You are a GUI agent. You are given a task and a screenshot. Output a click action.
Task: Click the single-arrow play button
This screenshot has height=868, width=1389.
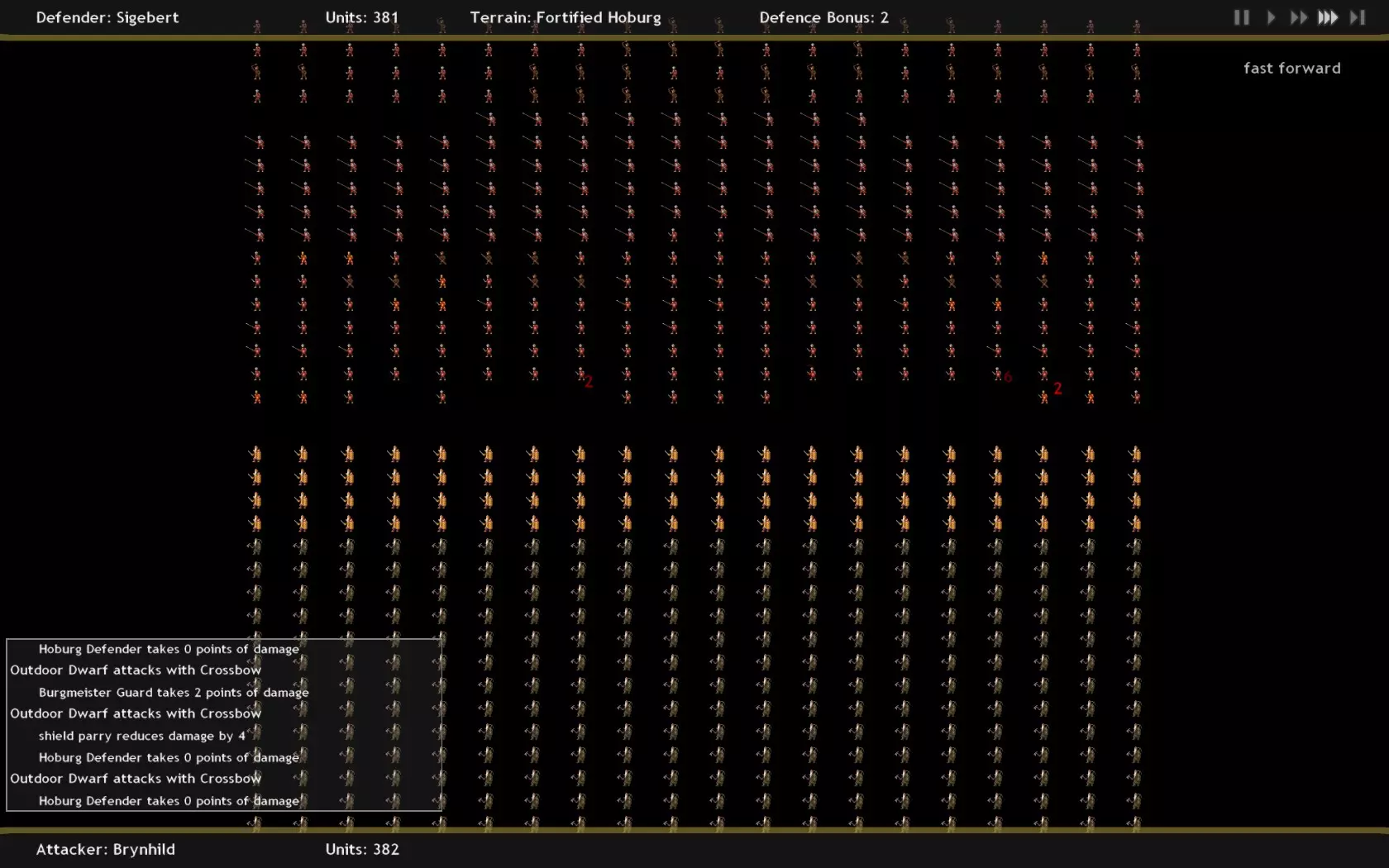(x=1271, y=17)
